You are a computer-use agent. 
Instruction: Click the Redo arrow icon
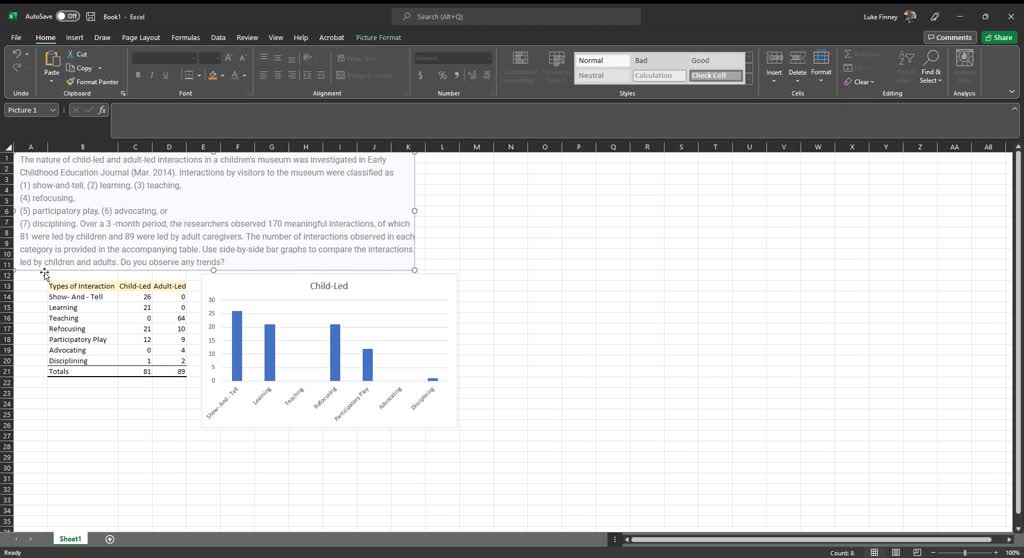click(17, 67)
